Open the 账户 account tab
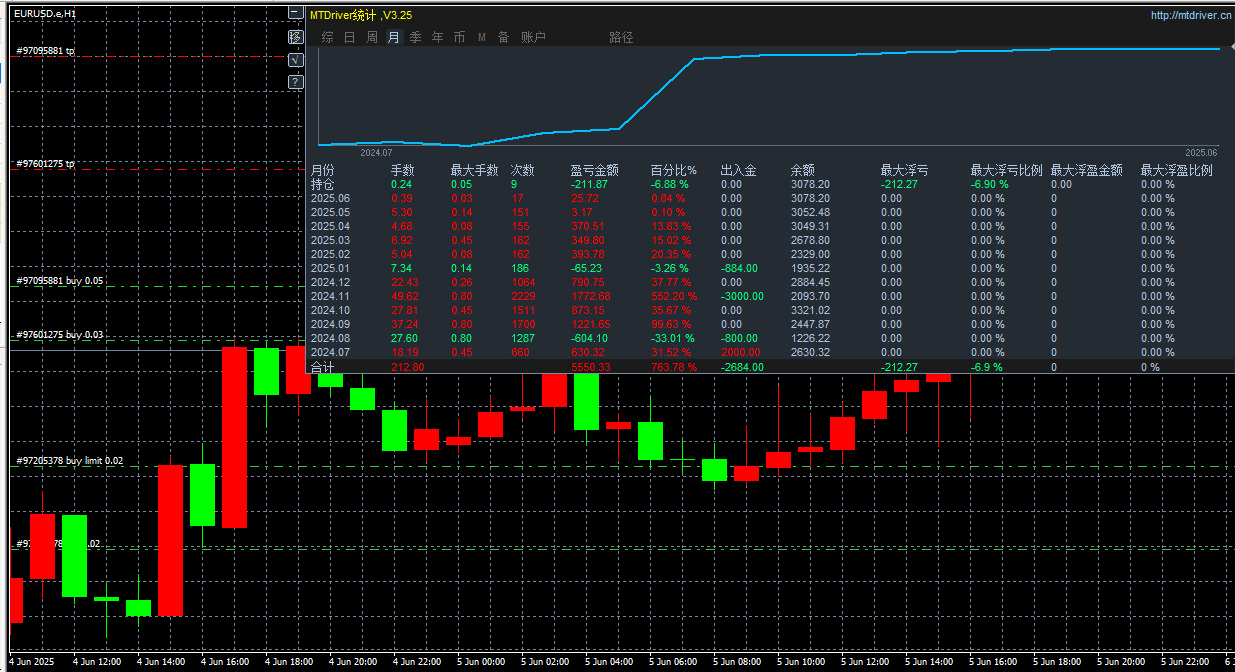The image size is (1235, 672). (x=533, y=37)
